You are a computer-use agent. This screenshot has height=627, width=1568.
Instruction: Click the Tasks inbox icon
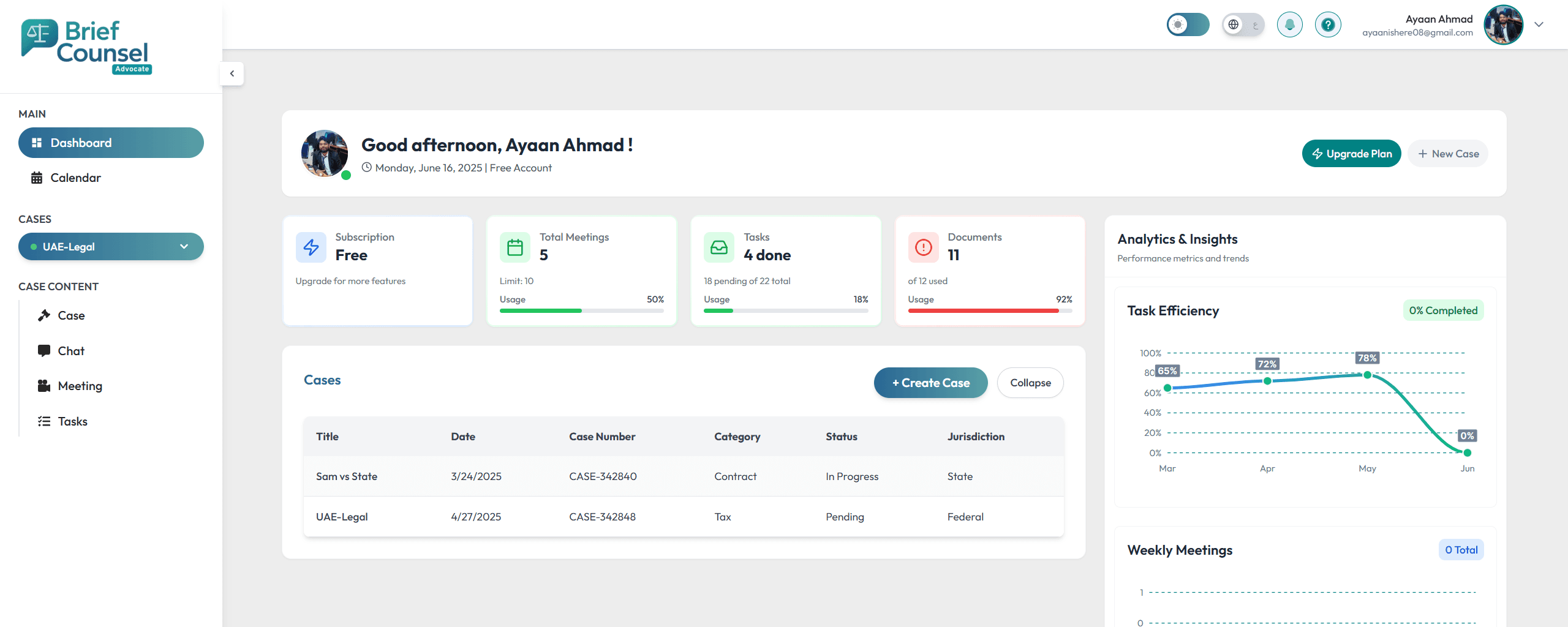click(719, 247)
